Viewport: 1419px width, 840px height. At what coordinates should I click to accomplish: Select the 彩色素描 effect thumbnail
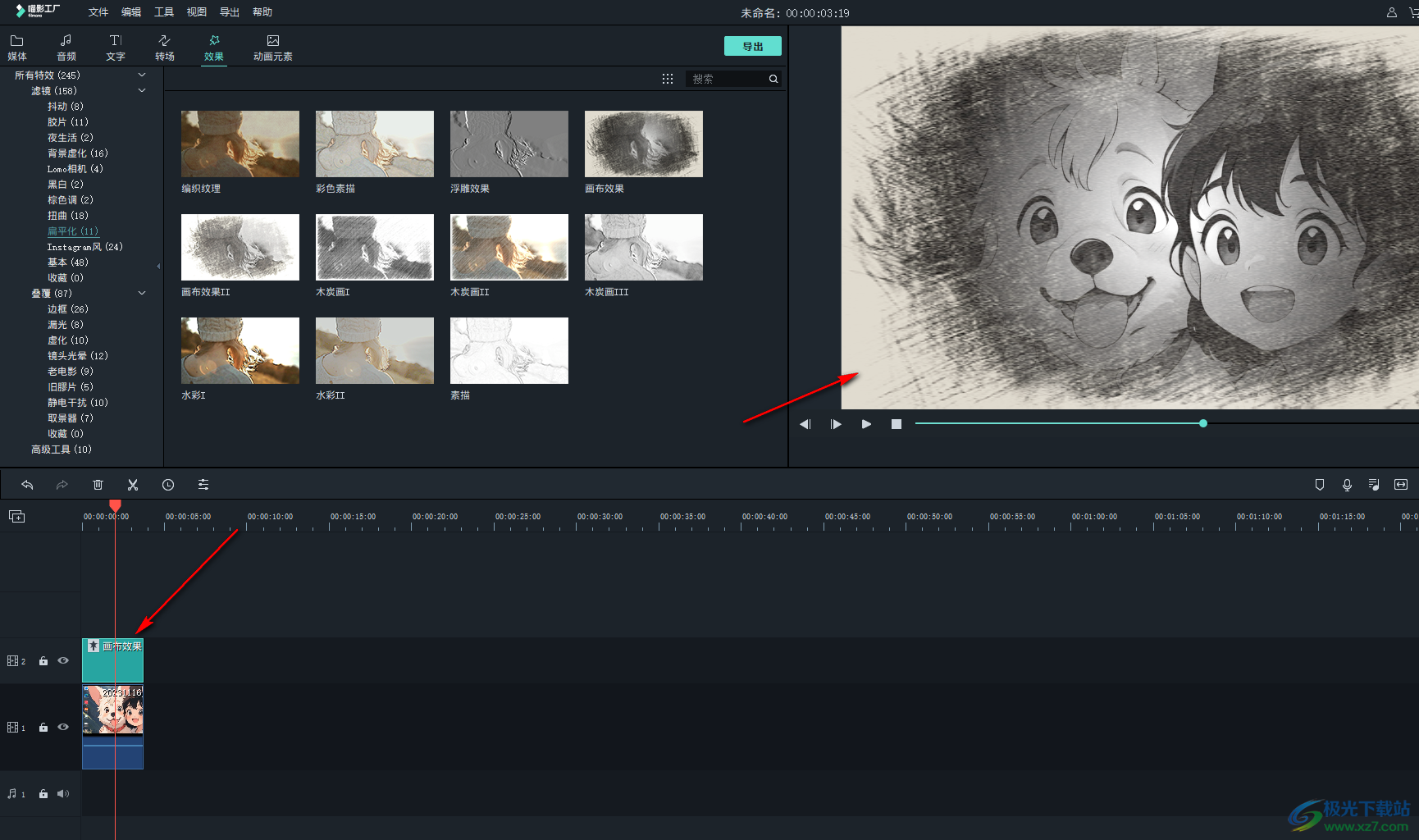(x=375, y=144)
